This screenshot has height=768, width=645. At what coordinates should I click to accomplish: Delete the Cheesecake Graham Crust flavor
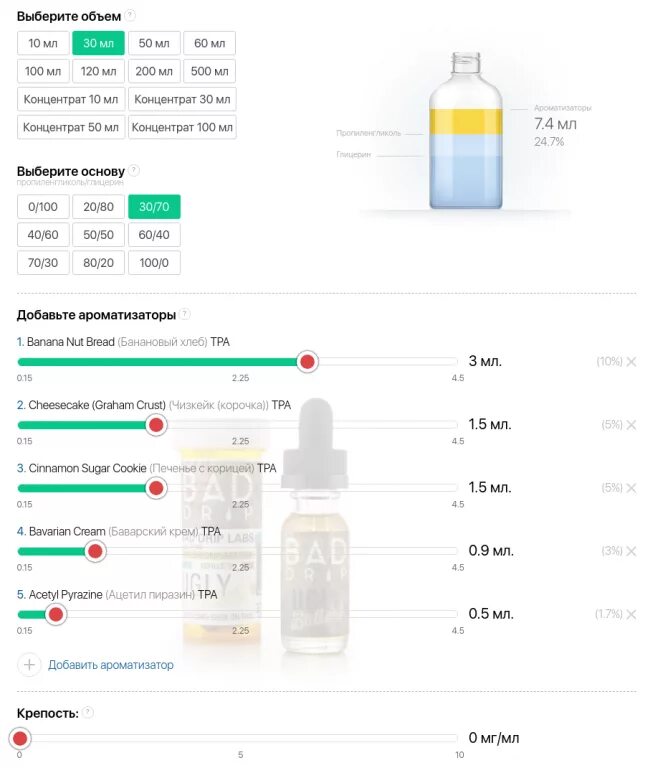point(631,425)
